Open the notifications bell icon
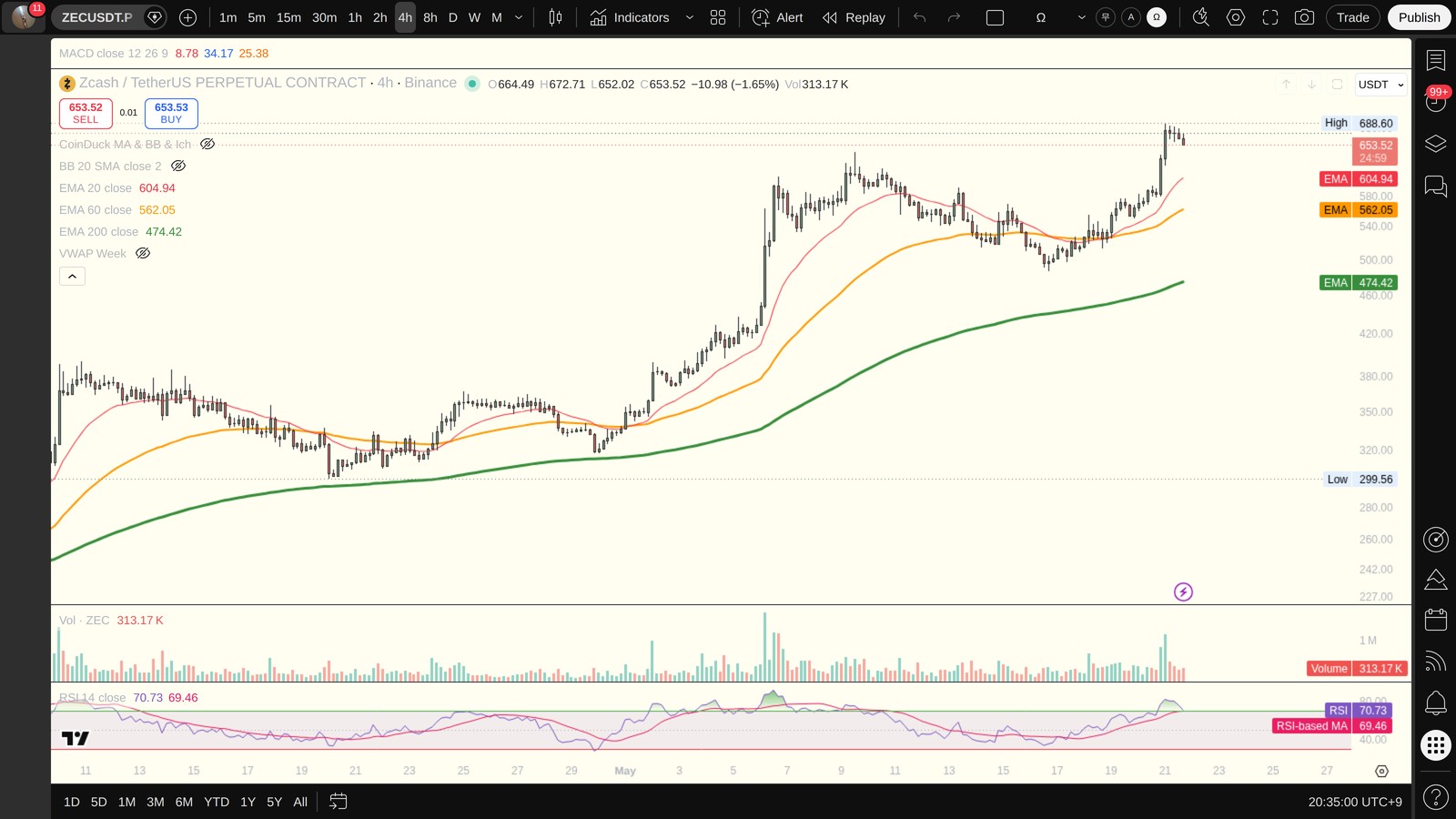1456x819 pixels. 1436,702
